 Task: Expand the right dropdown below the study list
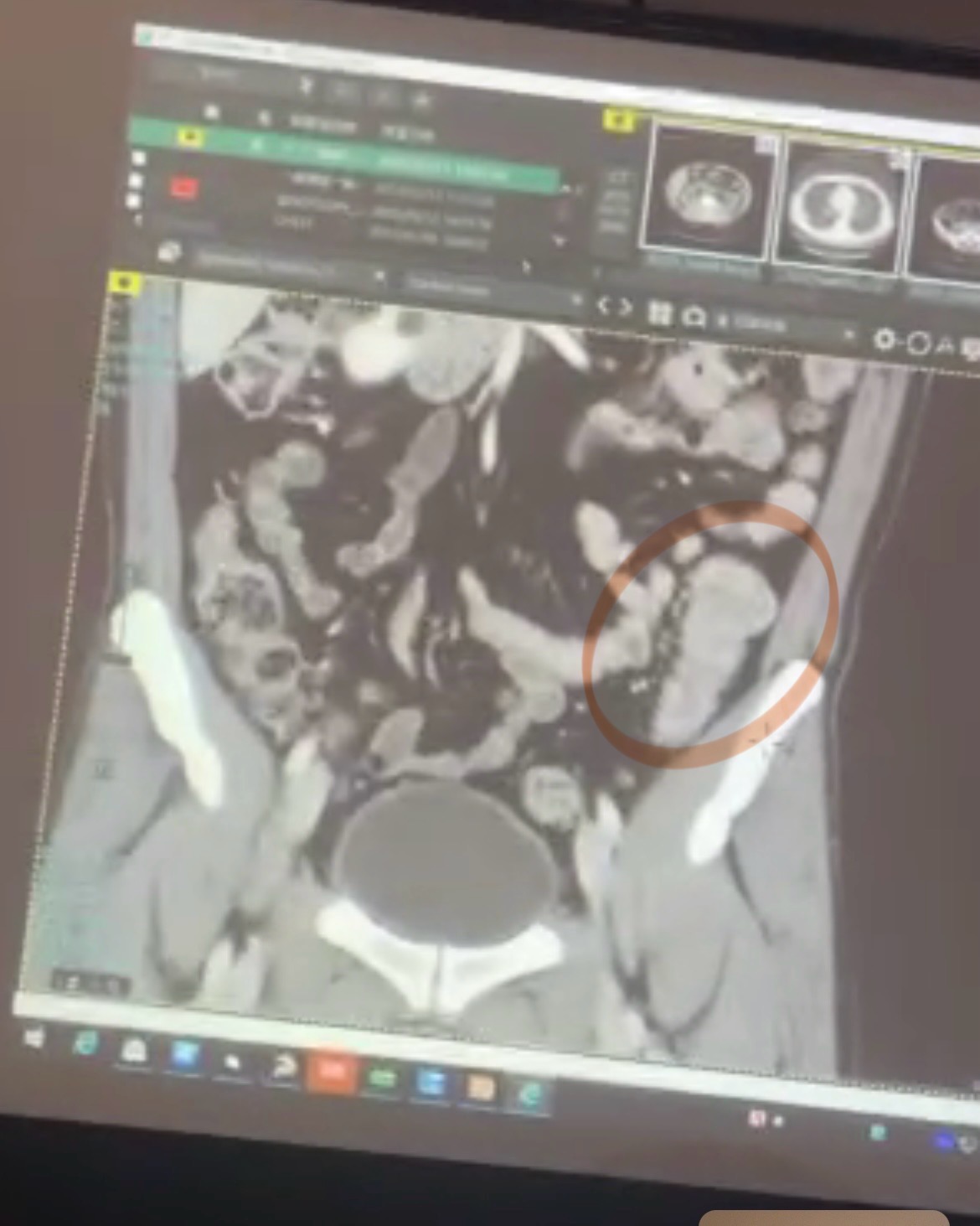(x=575, y=299)
